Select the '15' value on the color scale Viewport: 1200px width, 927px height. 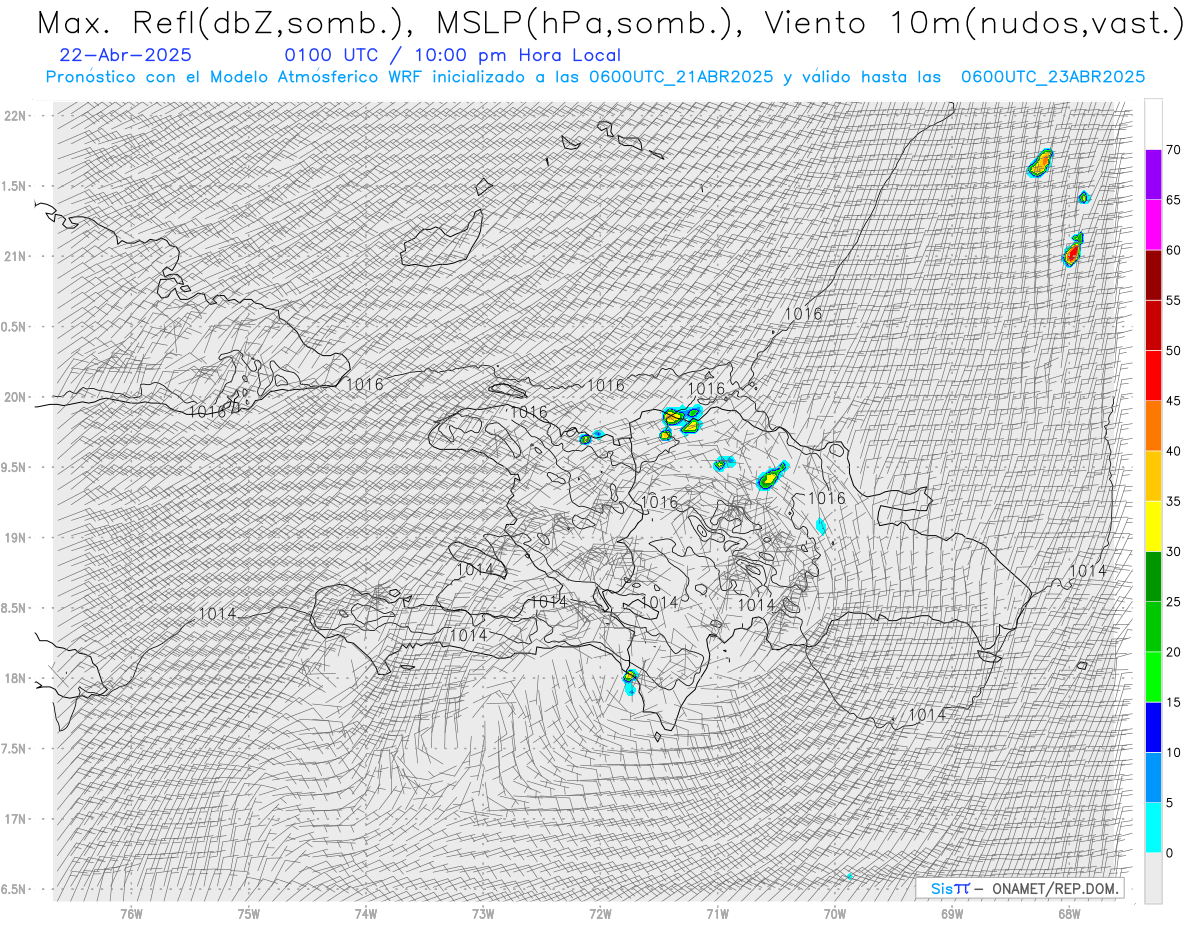point(1174,702)
